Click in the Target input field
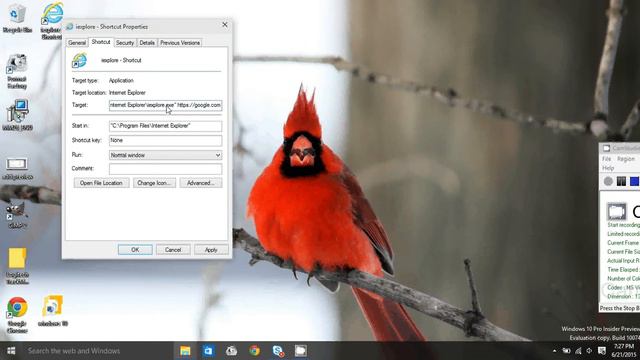This screenshot has height=360, width=640. [x=165, y=105]
